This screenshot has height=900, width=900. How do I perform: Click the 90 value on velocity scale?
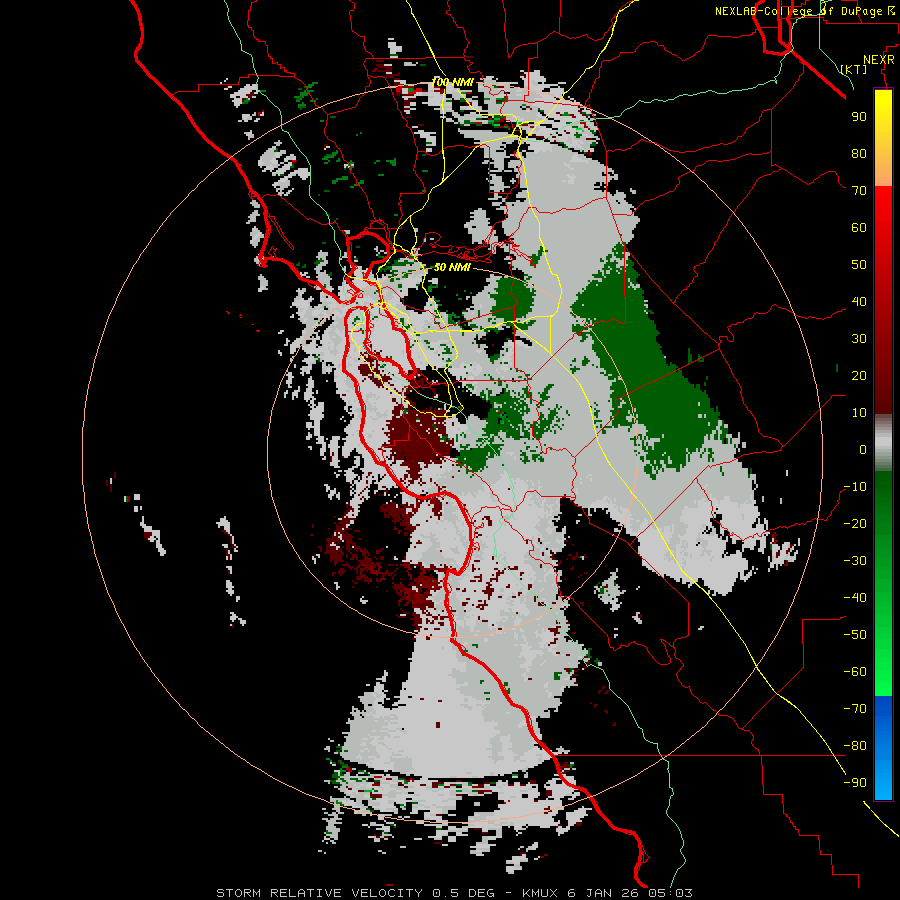pos(859,117)
